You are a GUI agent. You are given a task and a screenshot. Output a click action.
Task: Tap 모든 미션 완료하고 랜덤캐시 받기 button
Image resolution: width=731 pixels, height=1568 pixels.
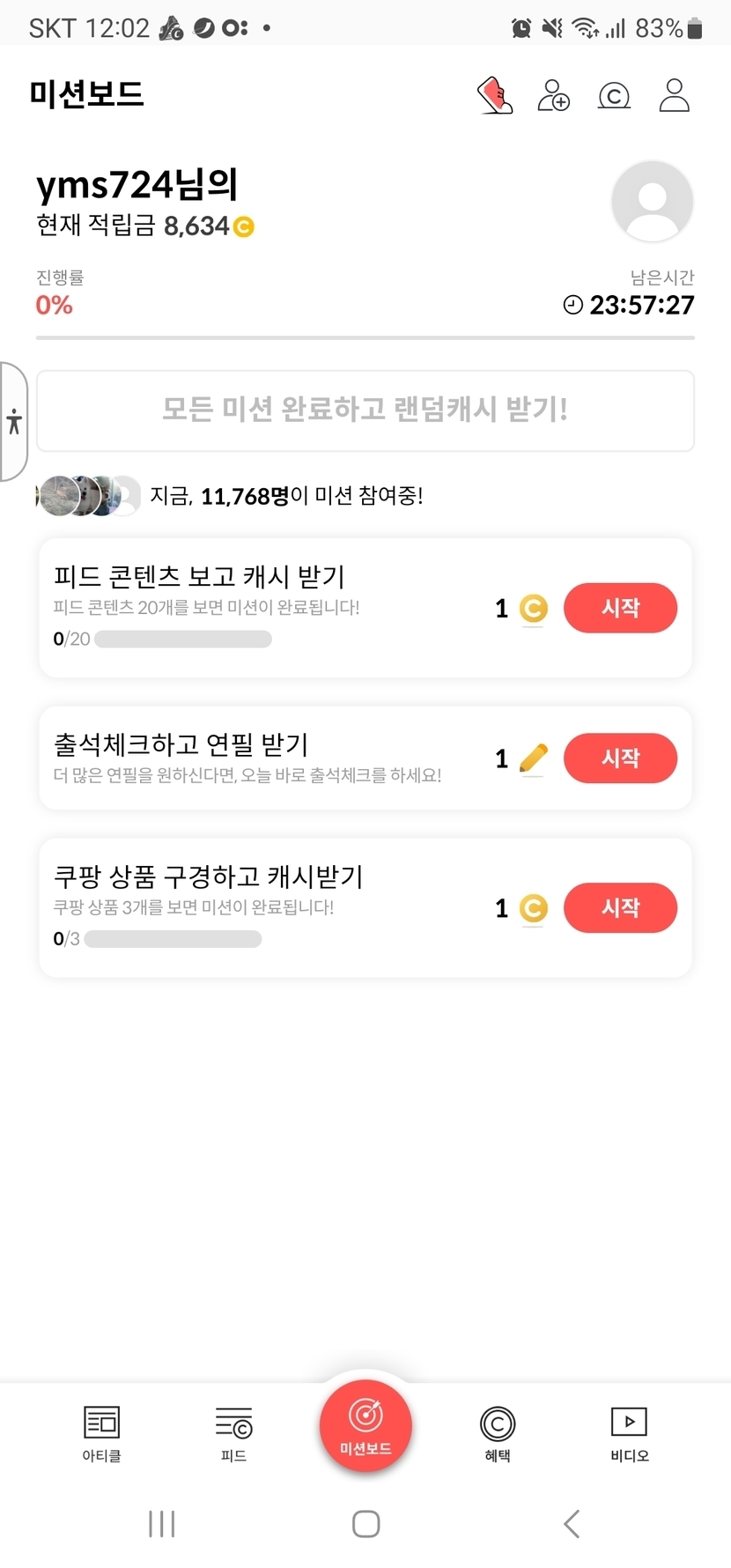pyautogui.click(x=365, y=410)
